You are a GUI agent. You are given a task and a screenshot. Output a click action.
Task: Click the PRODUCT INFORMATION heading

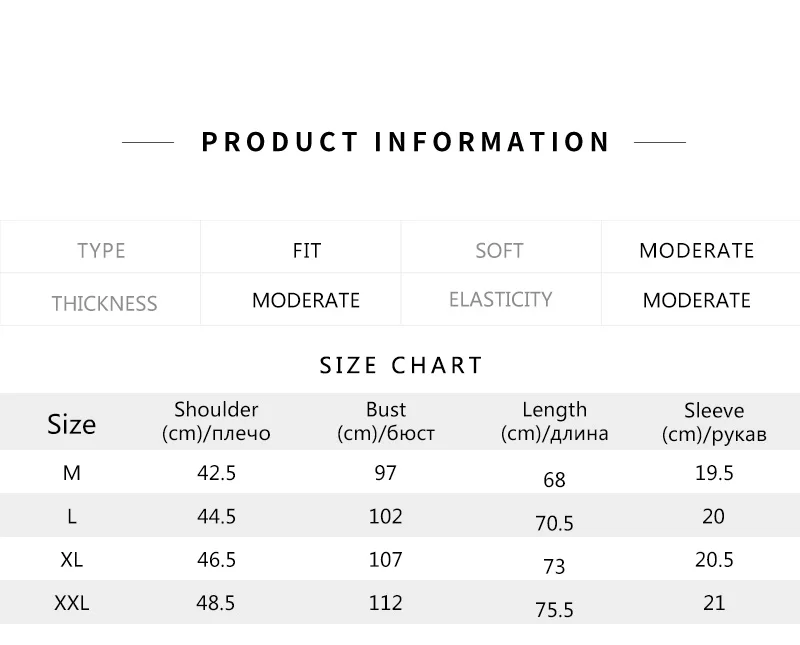(405, 142)
